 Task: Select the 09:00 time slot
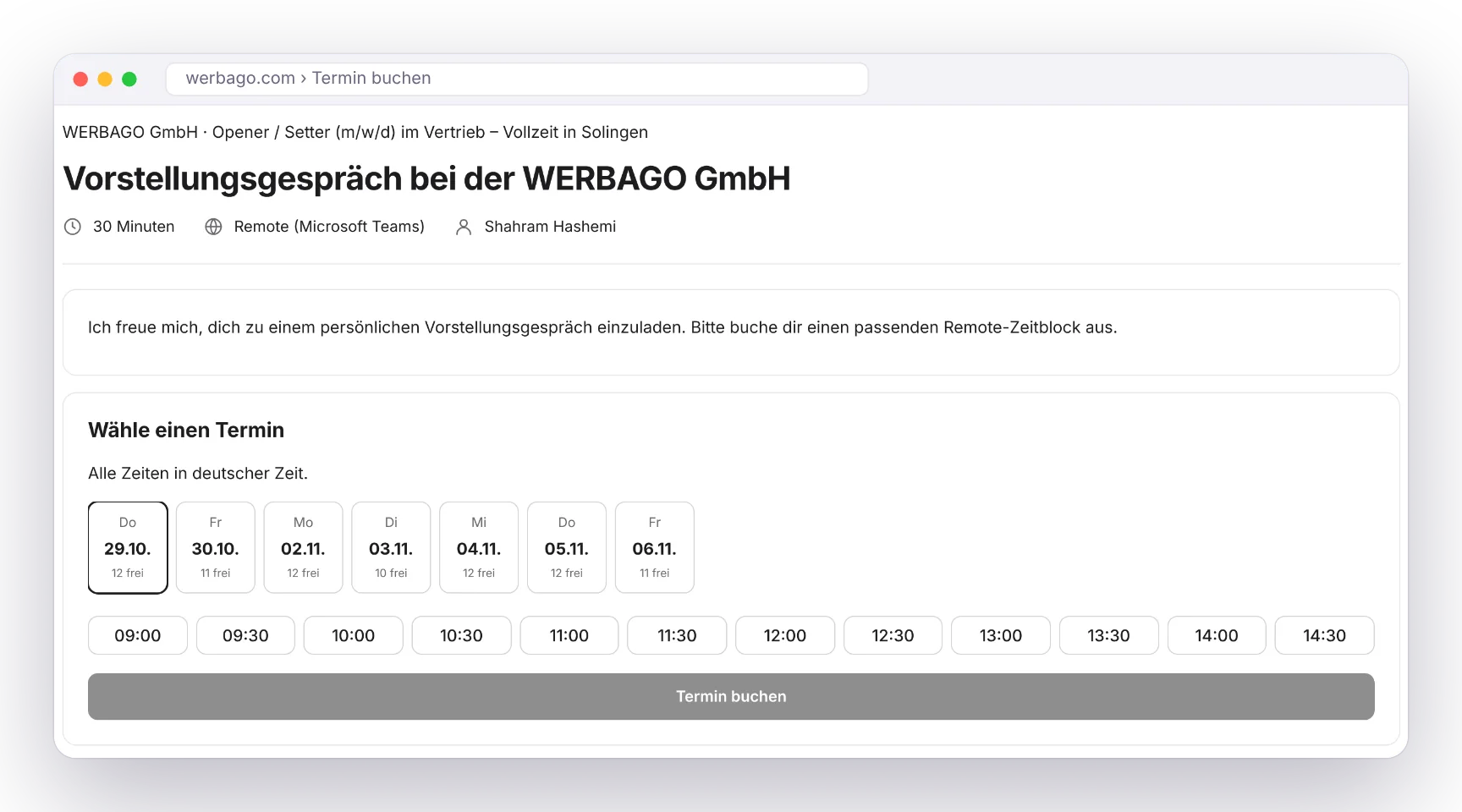pyautogui.click(x=138, y=635)
